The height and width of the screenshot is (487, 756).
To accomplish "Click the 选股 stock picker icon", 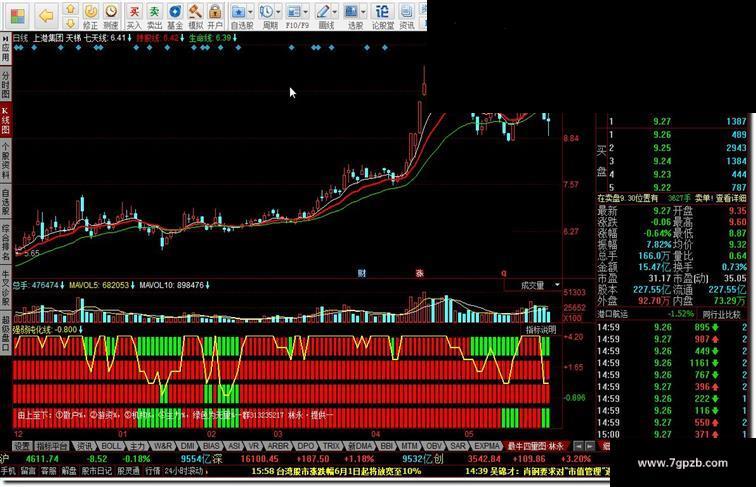I will tap(351, 12).
